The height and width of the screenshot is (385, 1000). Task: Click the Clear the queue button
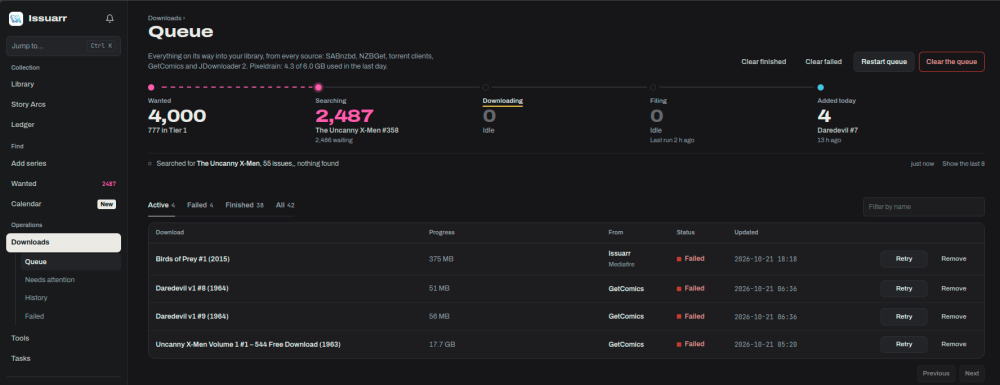point(952,62)
